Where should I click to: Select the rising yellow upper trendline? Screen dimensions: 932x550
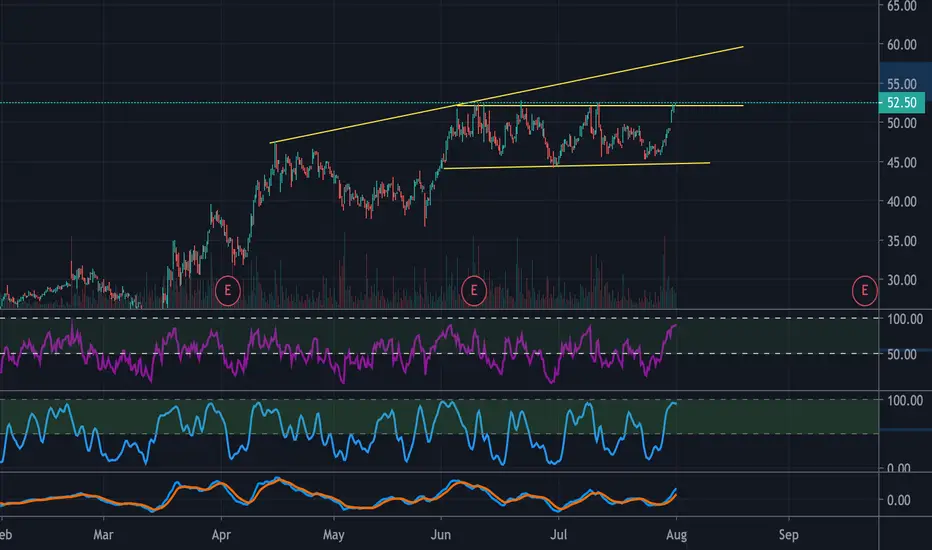[505, 95]
